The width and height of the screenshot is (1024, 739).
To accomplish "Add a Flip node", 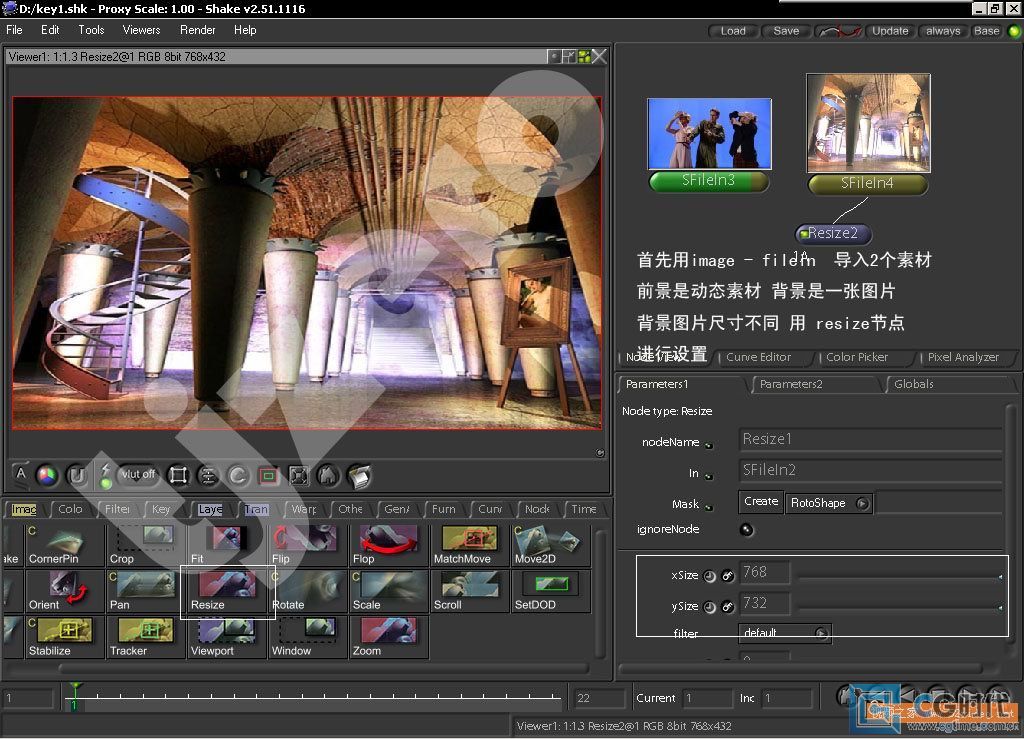I will pos(307,545).
